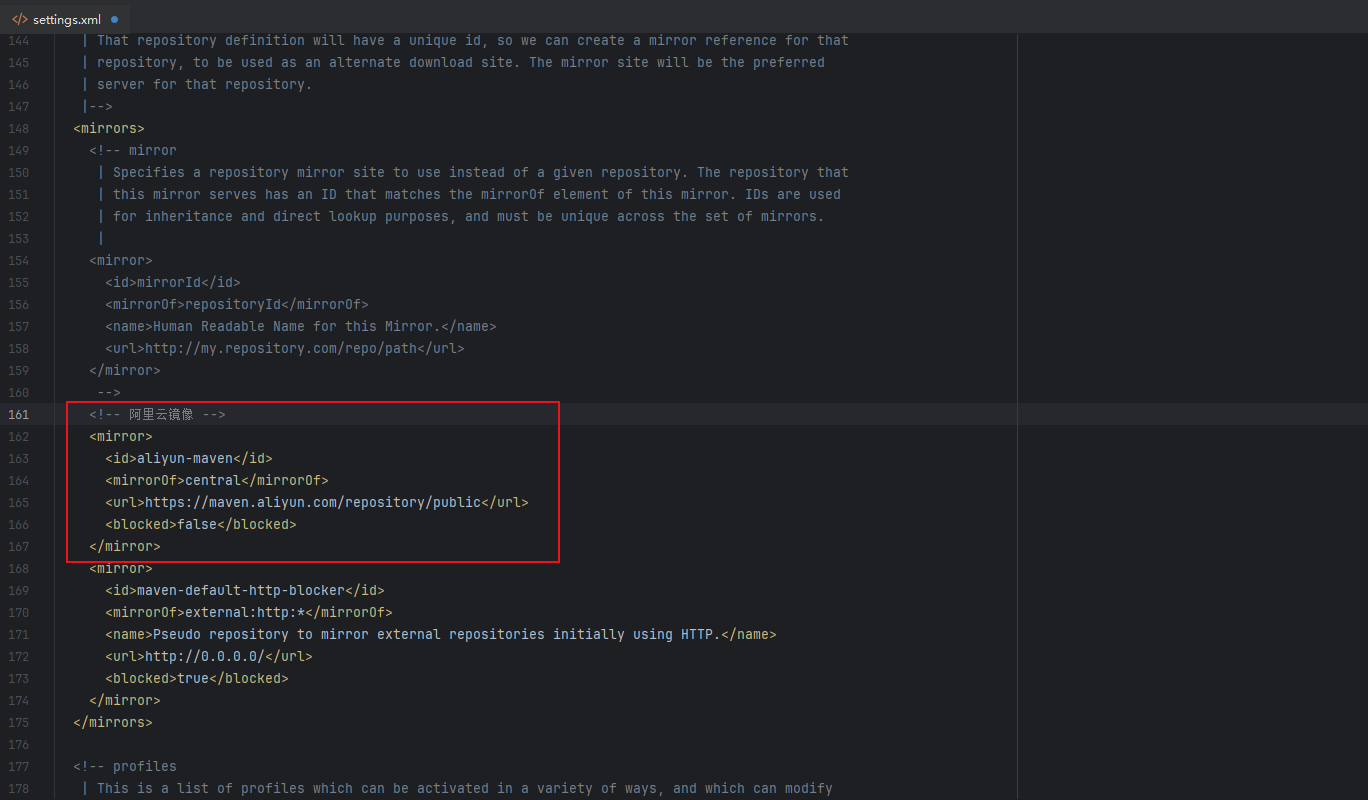Click 'Human Readable Name for this Mirror.'

(x=297, y=326)
